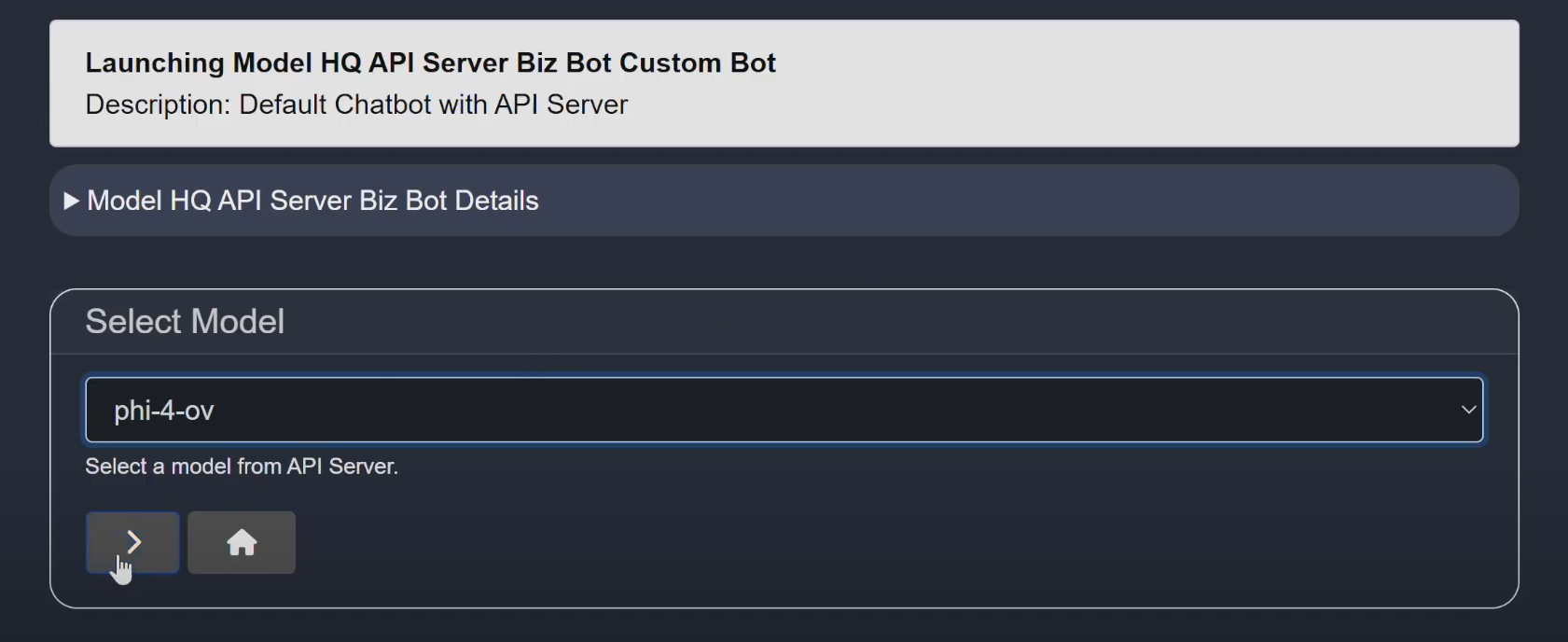Viewport: 1568px width, 642px height.
Task: Click the Launching Model HQ banner title
Action: (x=430, y=63)
